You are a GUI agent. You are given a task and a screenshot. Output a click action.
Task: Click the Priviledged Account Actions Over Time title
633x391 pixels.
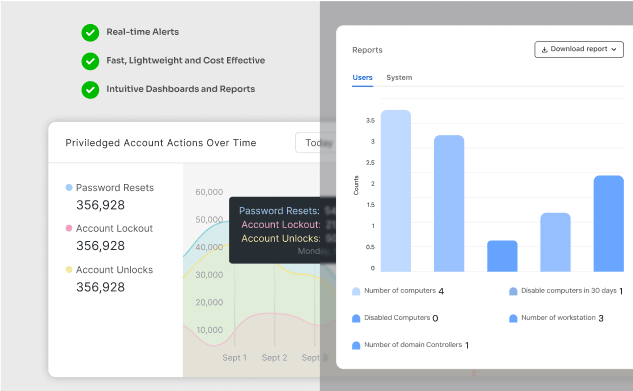pos(161,143)
